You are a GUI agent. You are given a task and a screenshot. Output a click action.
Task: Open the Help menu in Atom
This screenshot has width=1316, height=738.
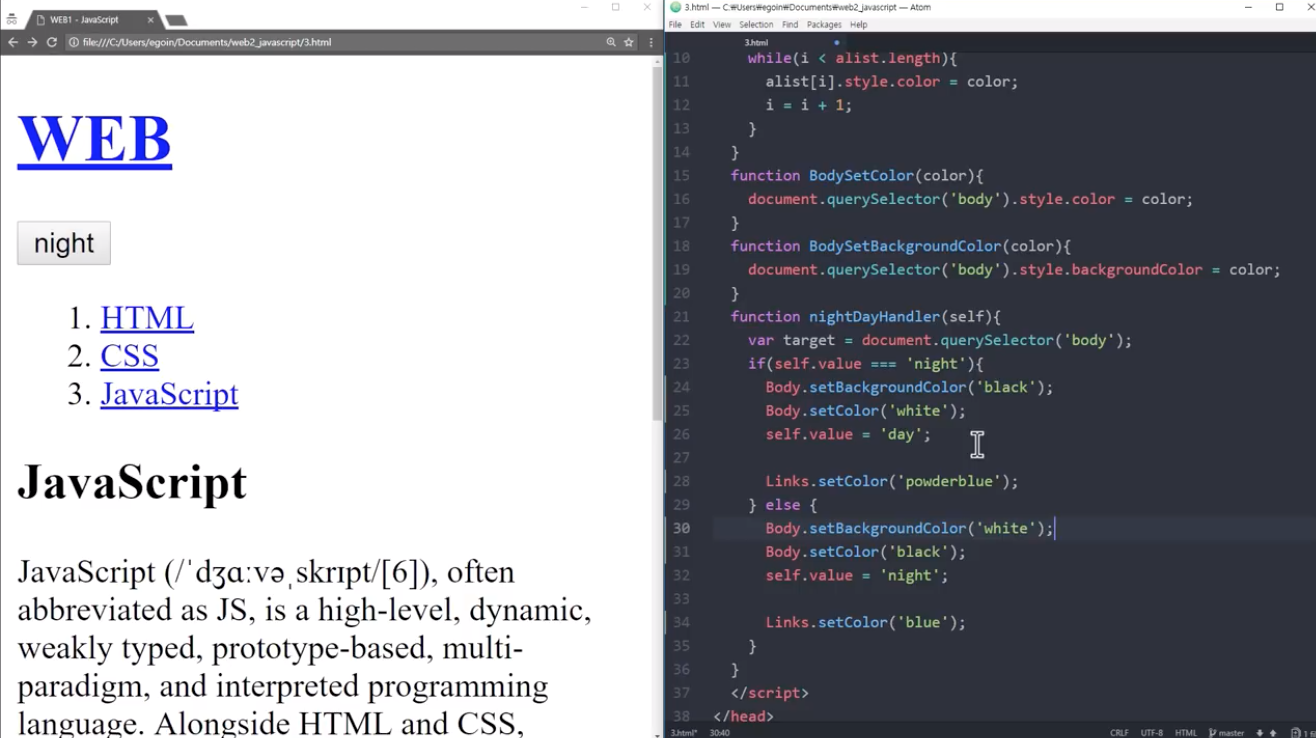[x=858, y=24]
